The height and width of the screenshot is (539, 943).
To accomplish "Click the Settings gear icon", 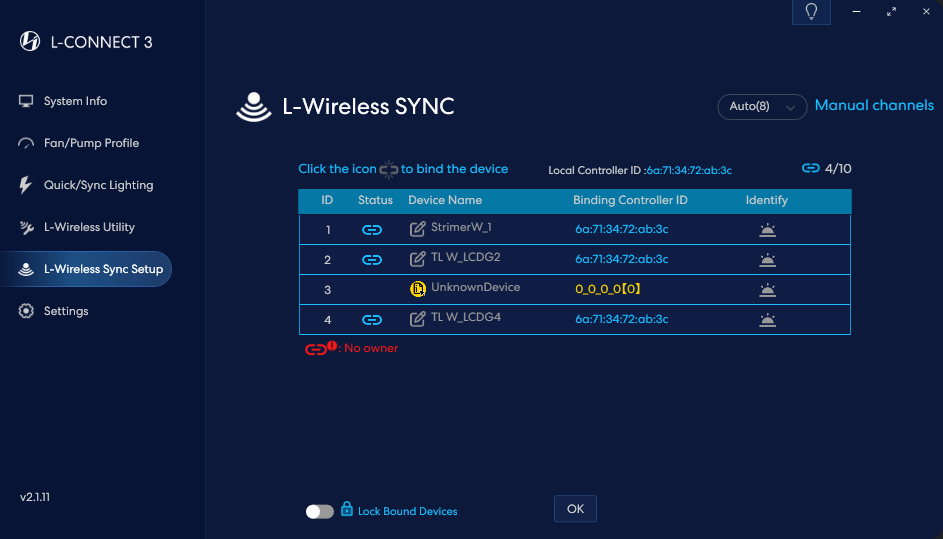I will (x=26, y=311).
